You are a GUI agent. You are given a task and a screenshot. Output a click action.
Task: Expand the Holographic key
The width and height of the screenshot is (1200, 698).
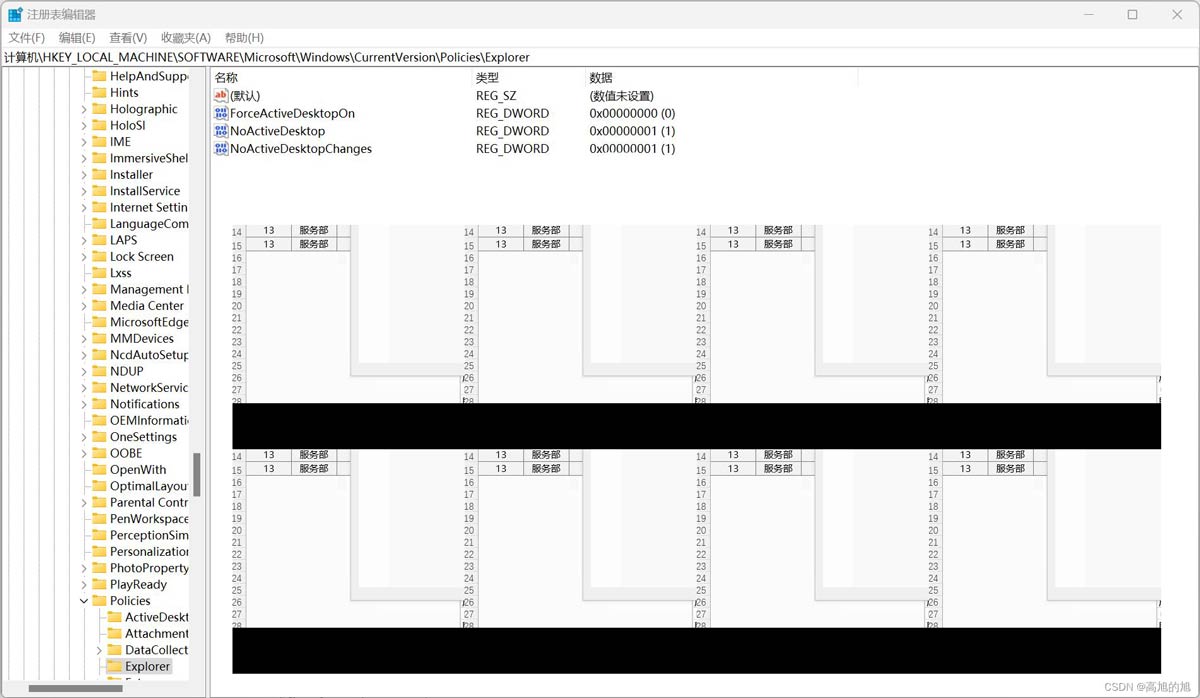(x=84, y=110)
